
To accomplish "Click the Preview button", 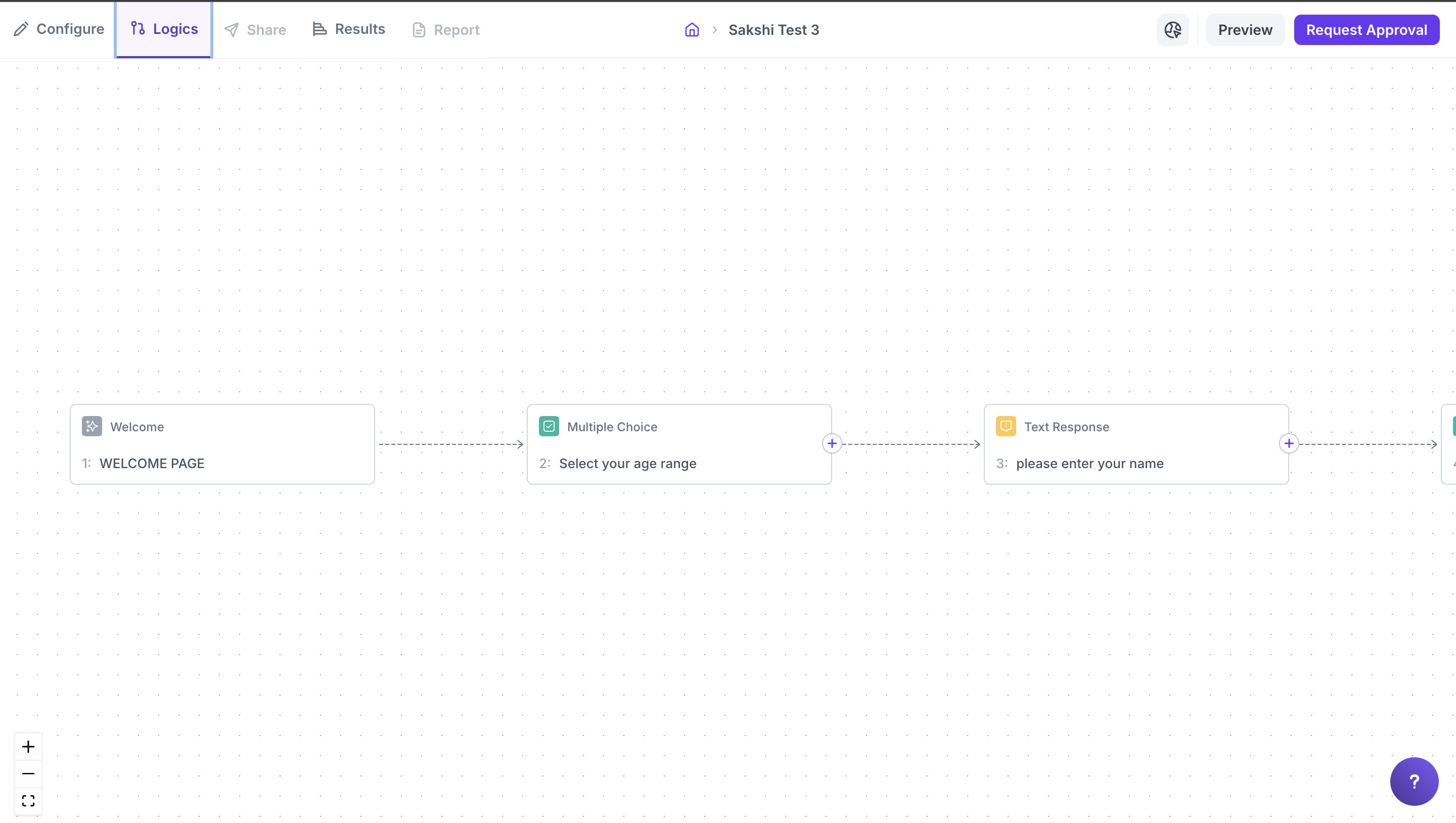I will (x=1245, y=30).
